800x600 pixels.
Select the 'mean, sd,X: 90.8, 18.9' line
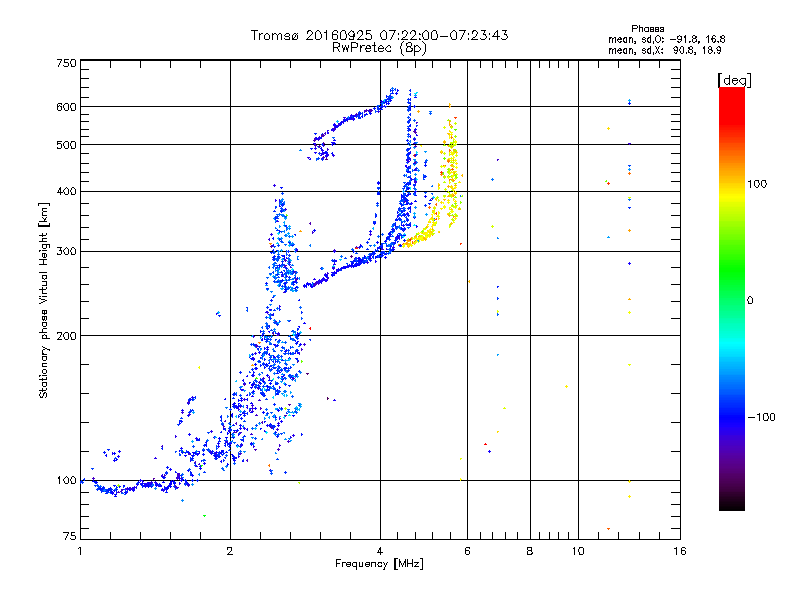[x=665, y=51]
